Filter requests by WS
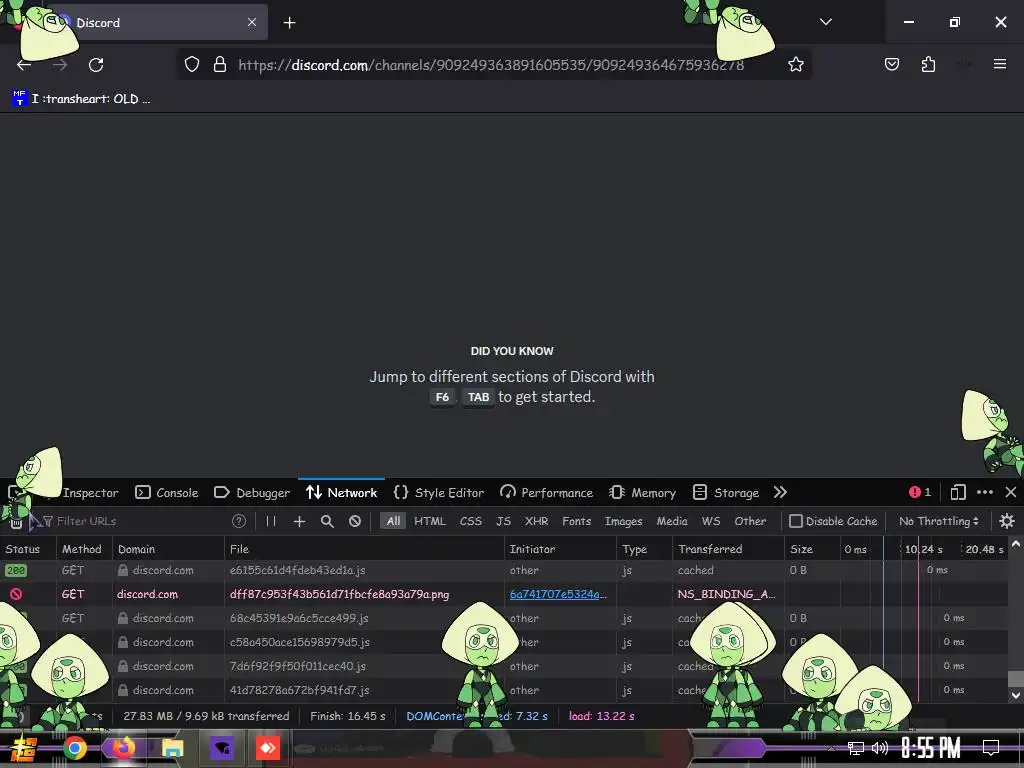 point(711,521)
